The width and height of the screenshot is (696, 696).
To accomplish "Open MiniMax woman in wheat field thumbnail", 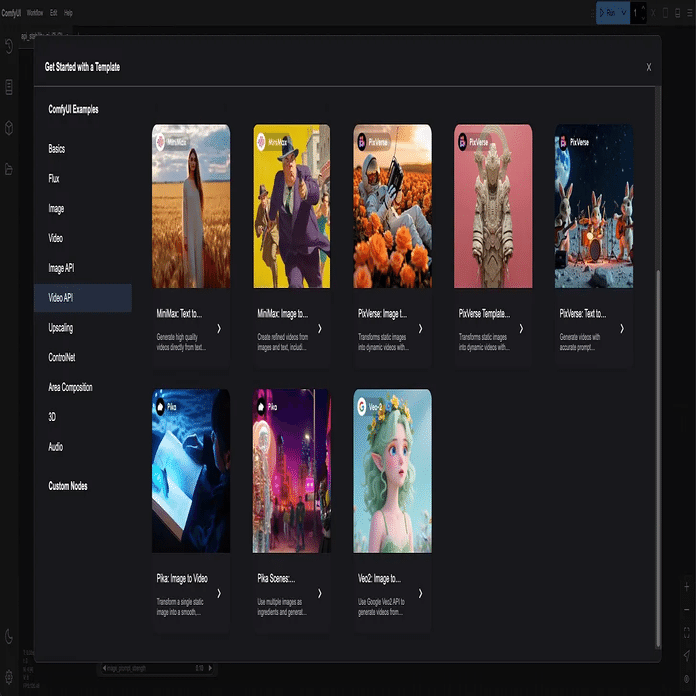I will (x=191, y=206).
